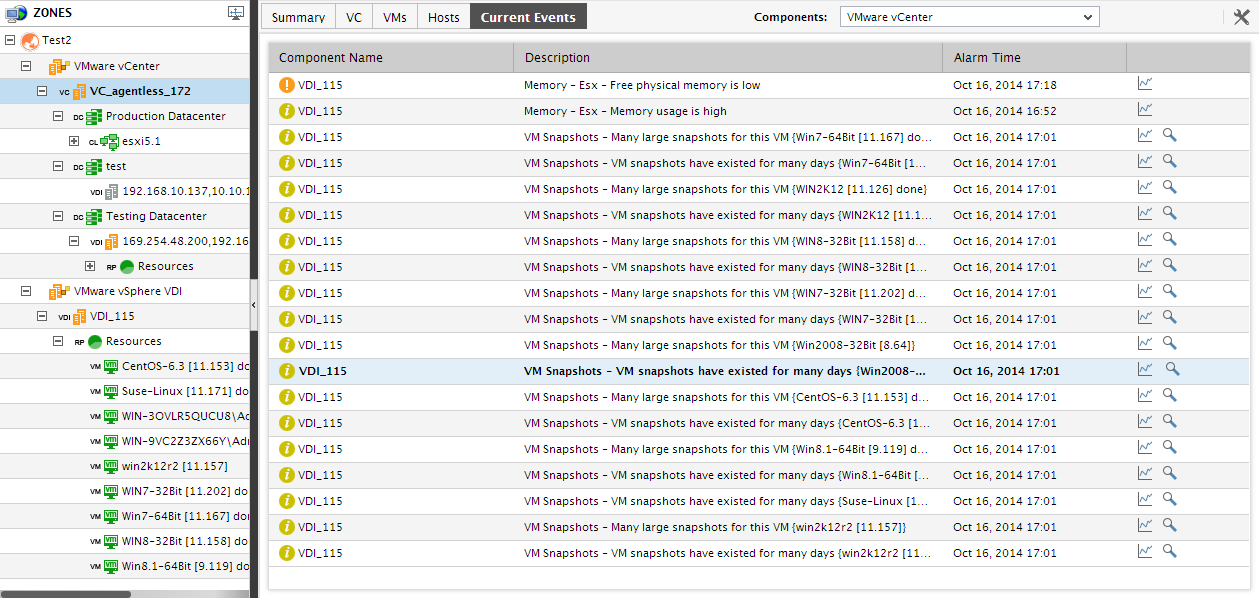
Task: Click magnifier icon for Win7-64Bit large snapshots row
Action: [x=1169, y=135]
